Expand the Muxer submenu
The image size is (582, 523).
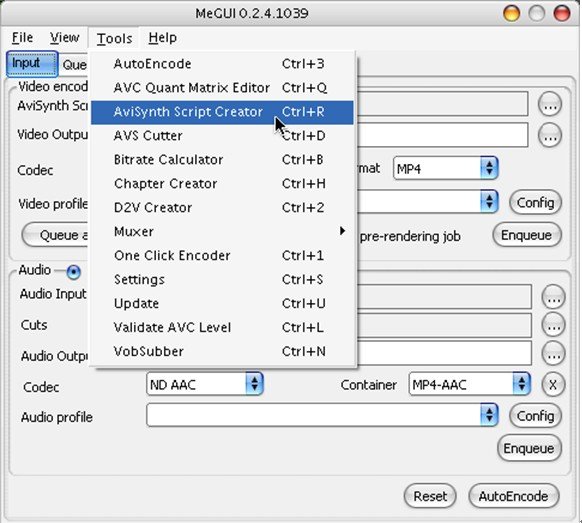pyautogui.click(x=222, y=232)
